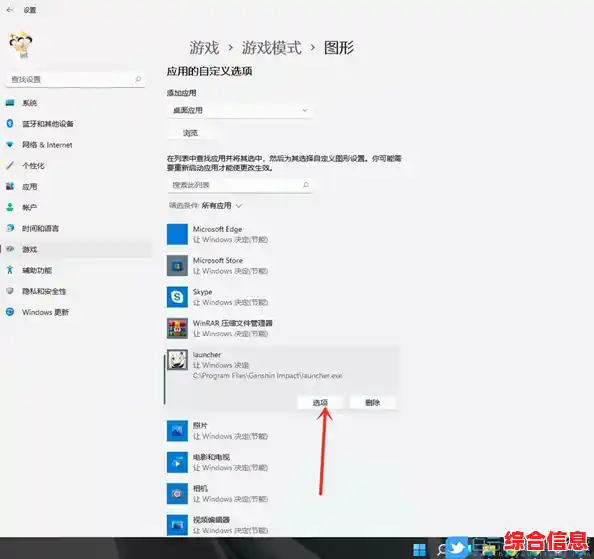The height and width of the screenshot is (559, 594).
Task: Select the 相机 app icon
Action: pos(177,494)
